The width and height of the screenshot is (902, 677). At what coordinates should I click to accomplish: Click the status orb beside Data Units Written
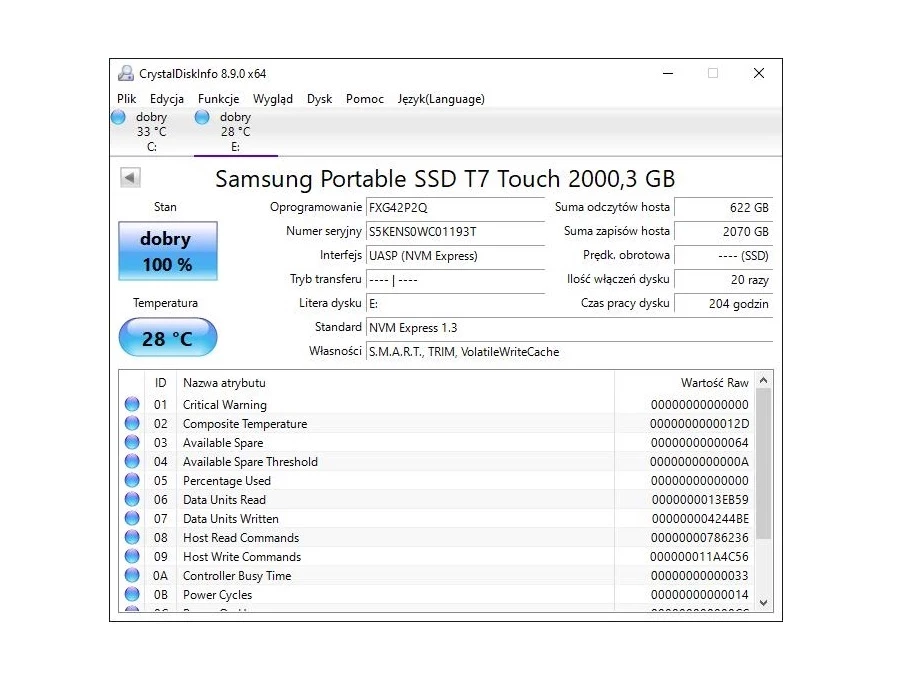click(x=132, y=519)
